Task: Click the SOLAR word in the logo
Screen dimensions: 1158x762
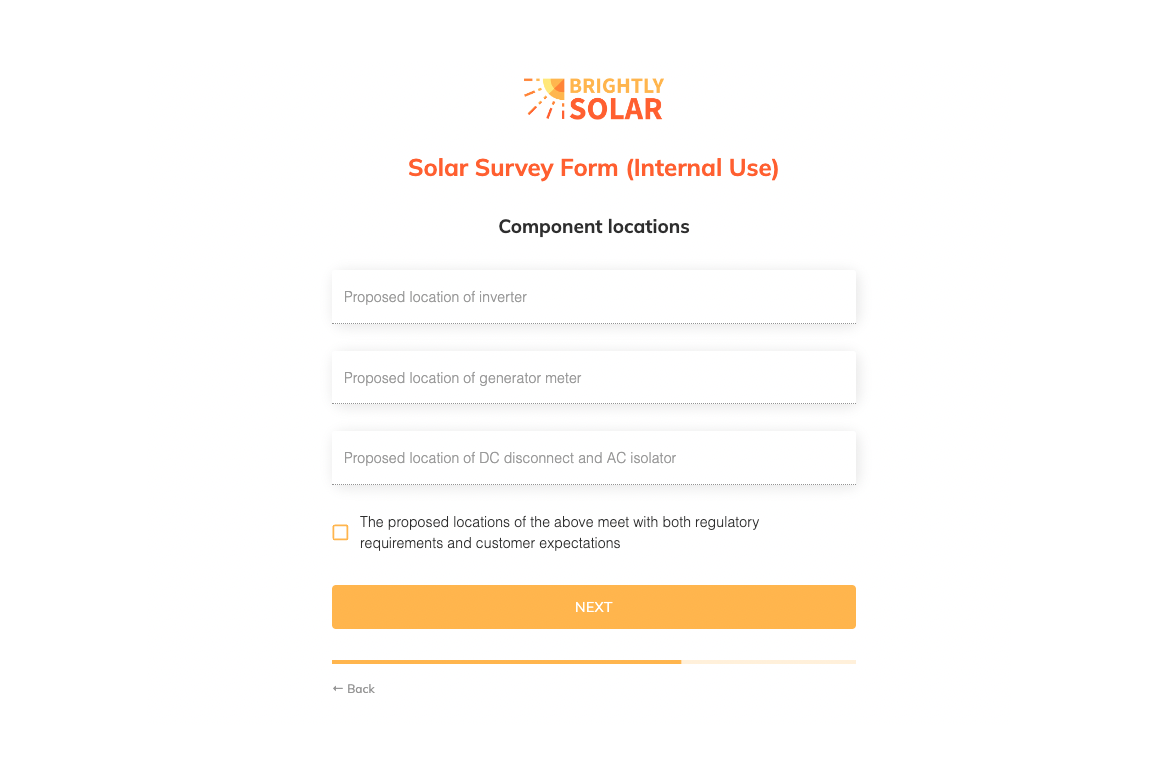Action: point(616,109)
